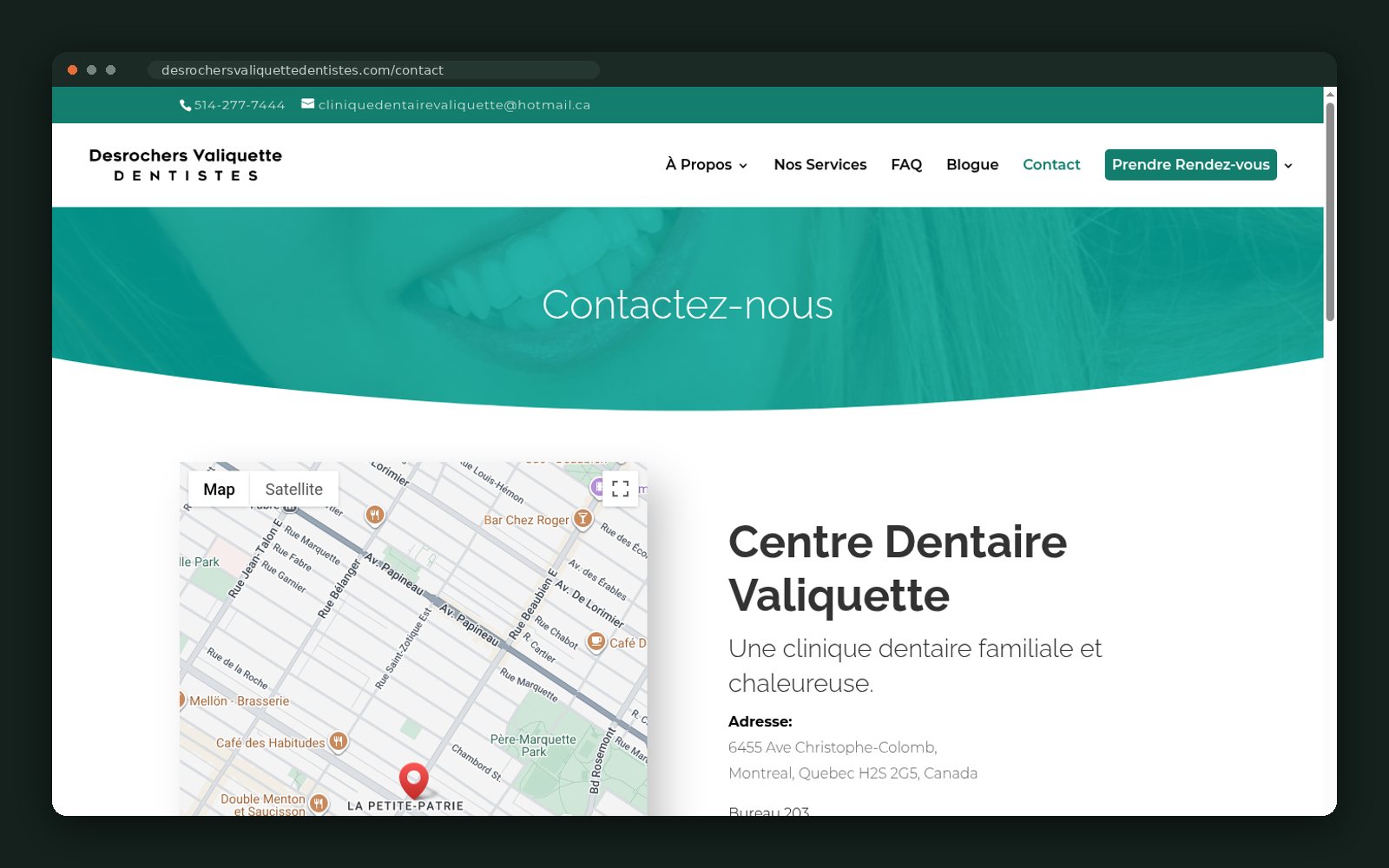Screen dimensions: 1389x868
Task: Expand chevron next to Prendre Rendez-vous
Action: 1288,166
